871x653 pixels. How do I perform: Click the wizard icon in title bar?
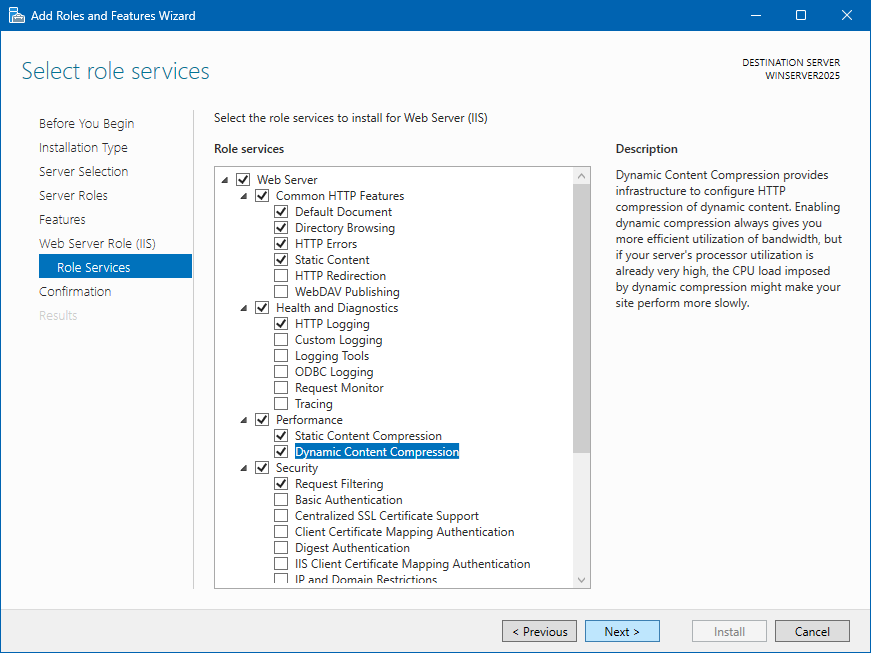click(x=17, y=15)
